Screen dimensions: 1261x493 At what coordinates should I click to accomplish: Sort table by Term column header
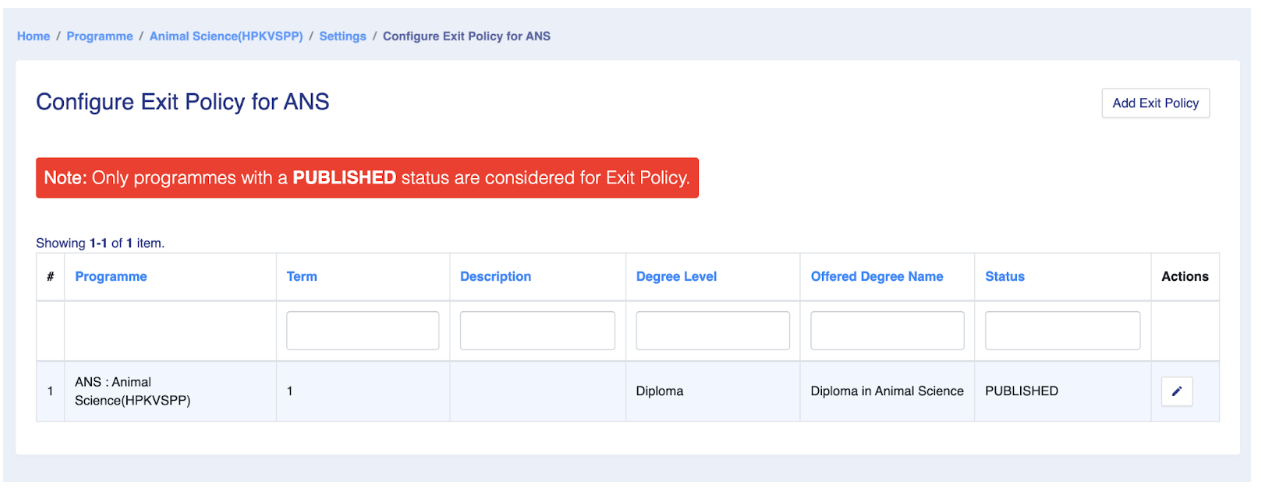[302, 277]
